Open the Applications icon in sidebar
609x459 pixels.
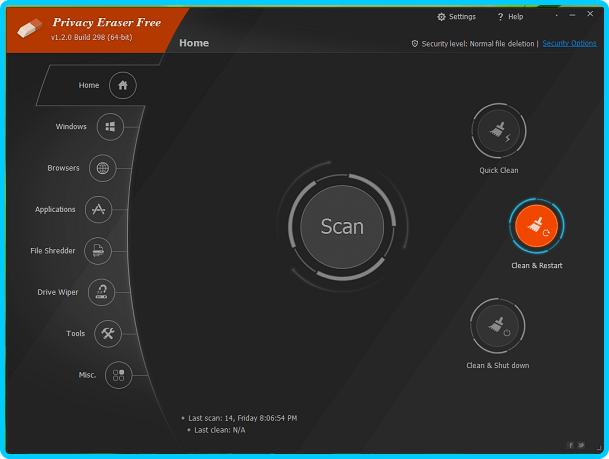(x=98, y=209)
